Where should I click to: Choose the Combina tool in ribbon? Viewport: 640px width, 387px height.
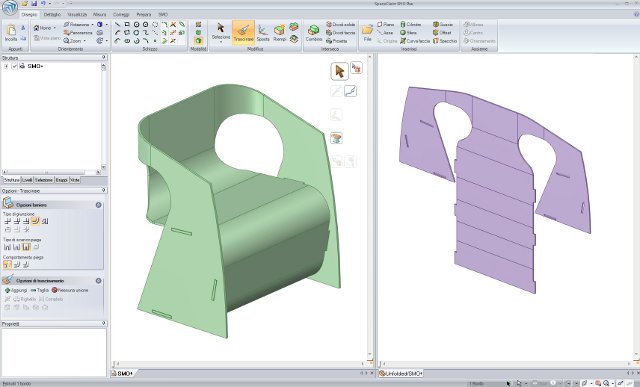[314, 33]
